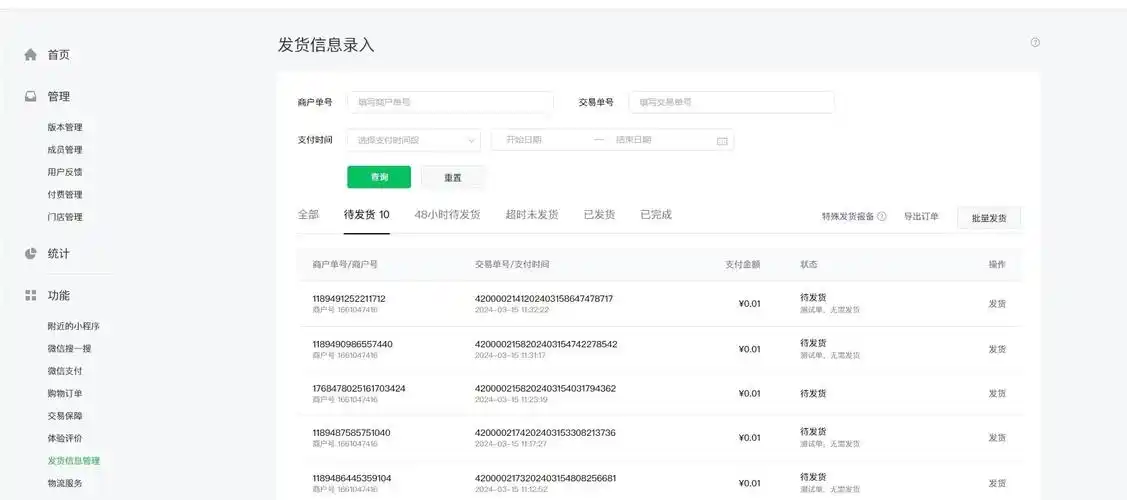Focus the 商户单号 input field

click(450, 102)
